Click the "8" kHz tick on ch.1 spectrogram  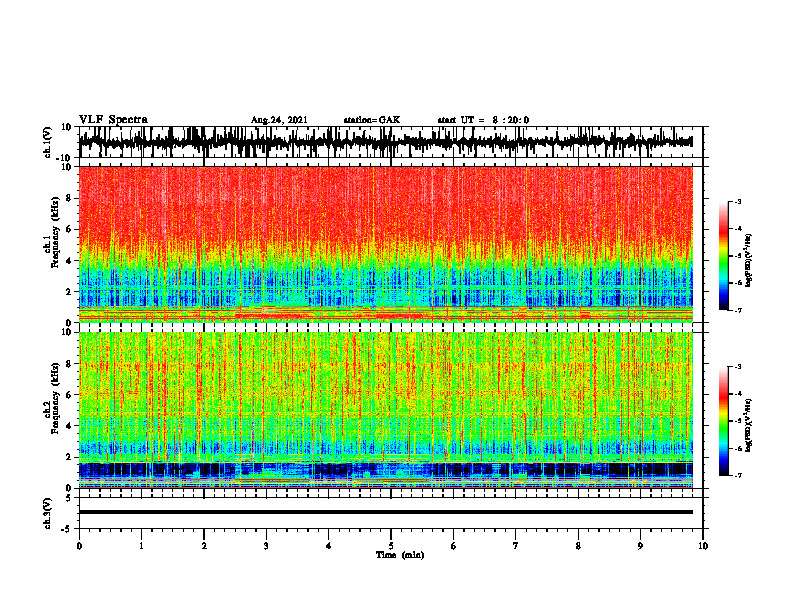tap(69, 198)
